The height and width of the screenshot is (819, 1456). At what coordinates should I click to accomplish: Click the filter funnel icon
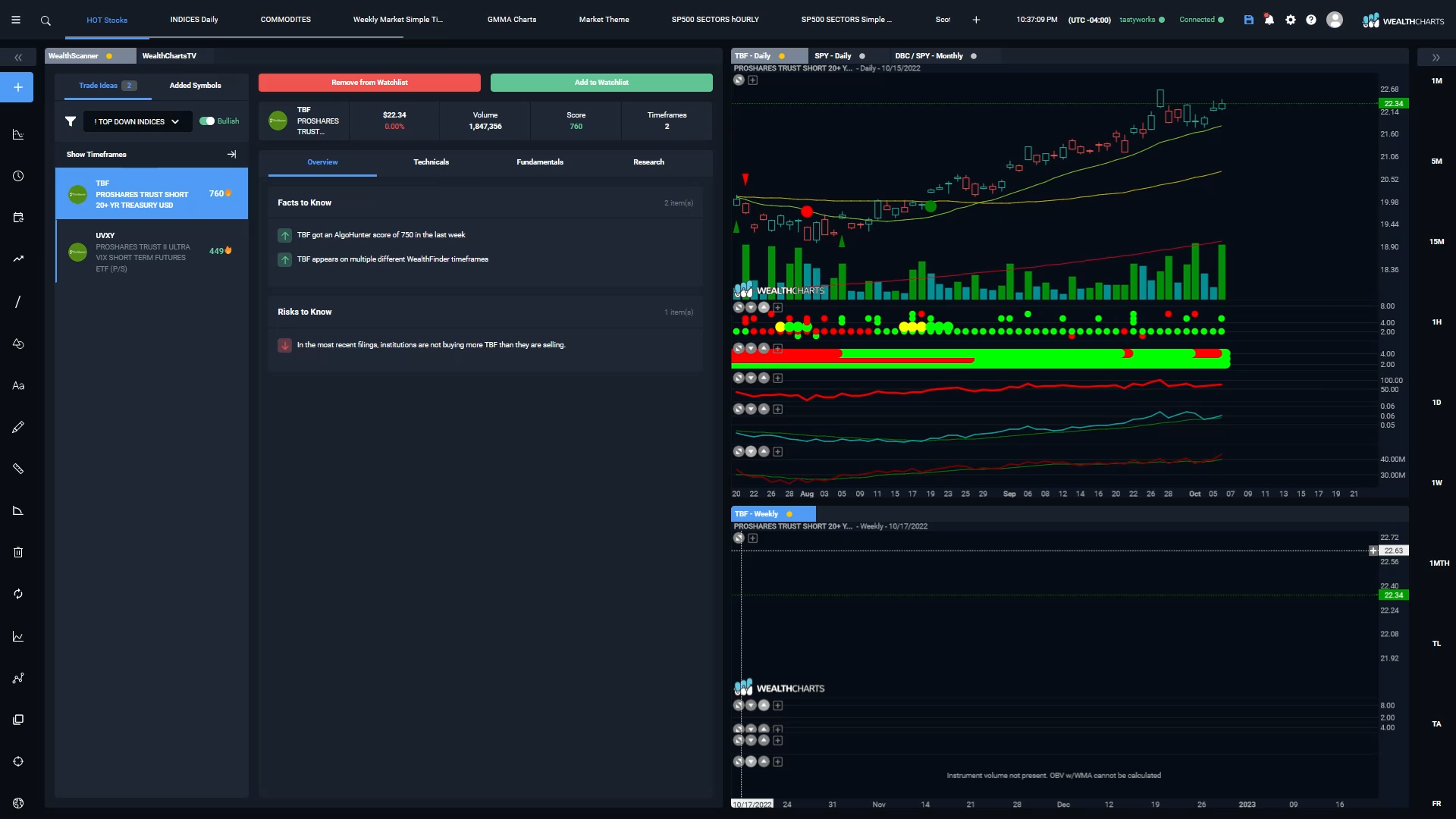(71, 121)
